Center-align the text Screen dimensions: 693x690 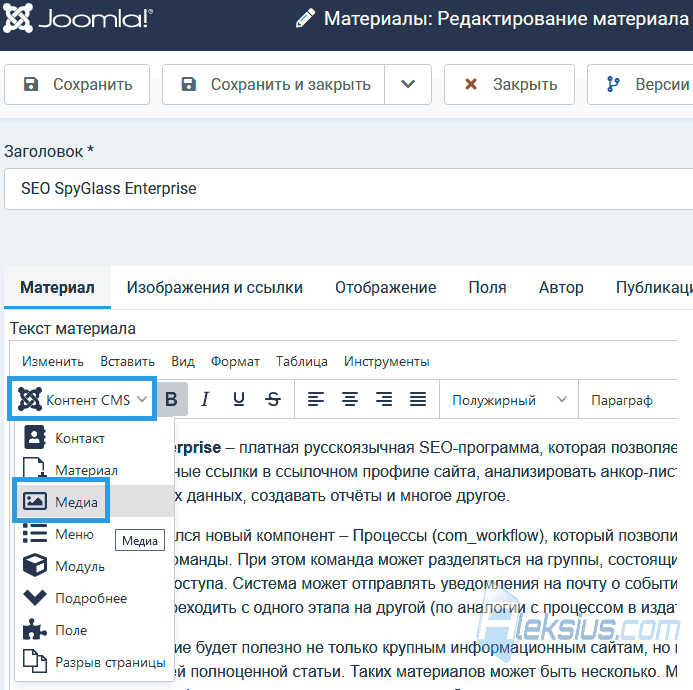[x=350, y=399]
